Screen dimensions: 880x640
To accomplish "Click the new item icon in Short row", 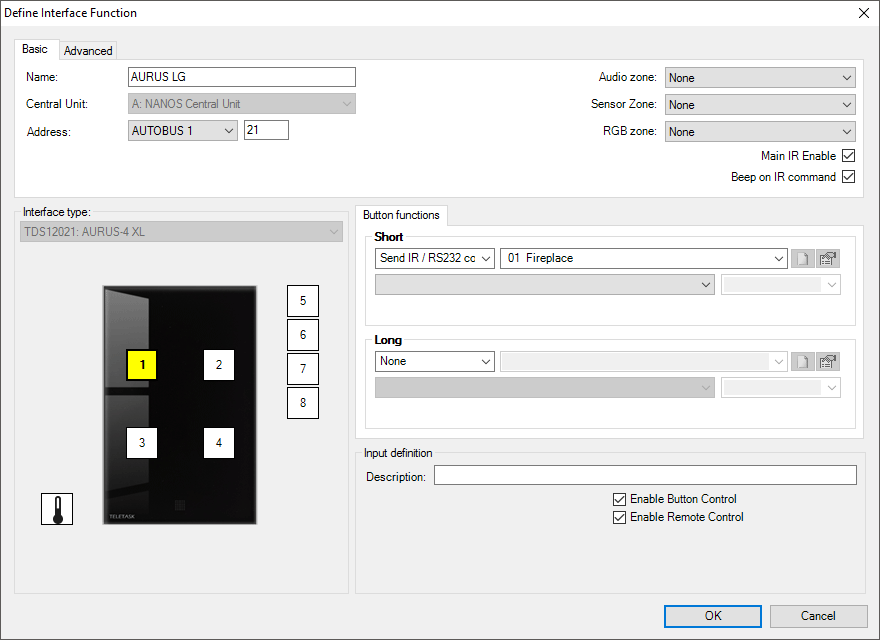I will tap(802, 258).
